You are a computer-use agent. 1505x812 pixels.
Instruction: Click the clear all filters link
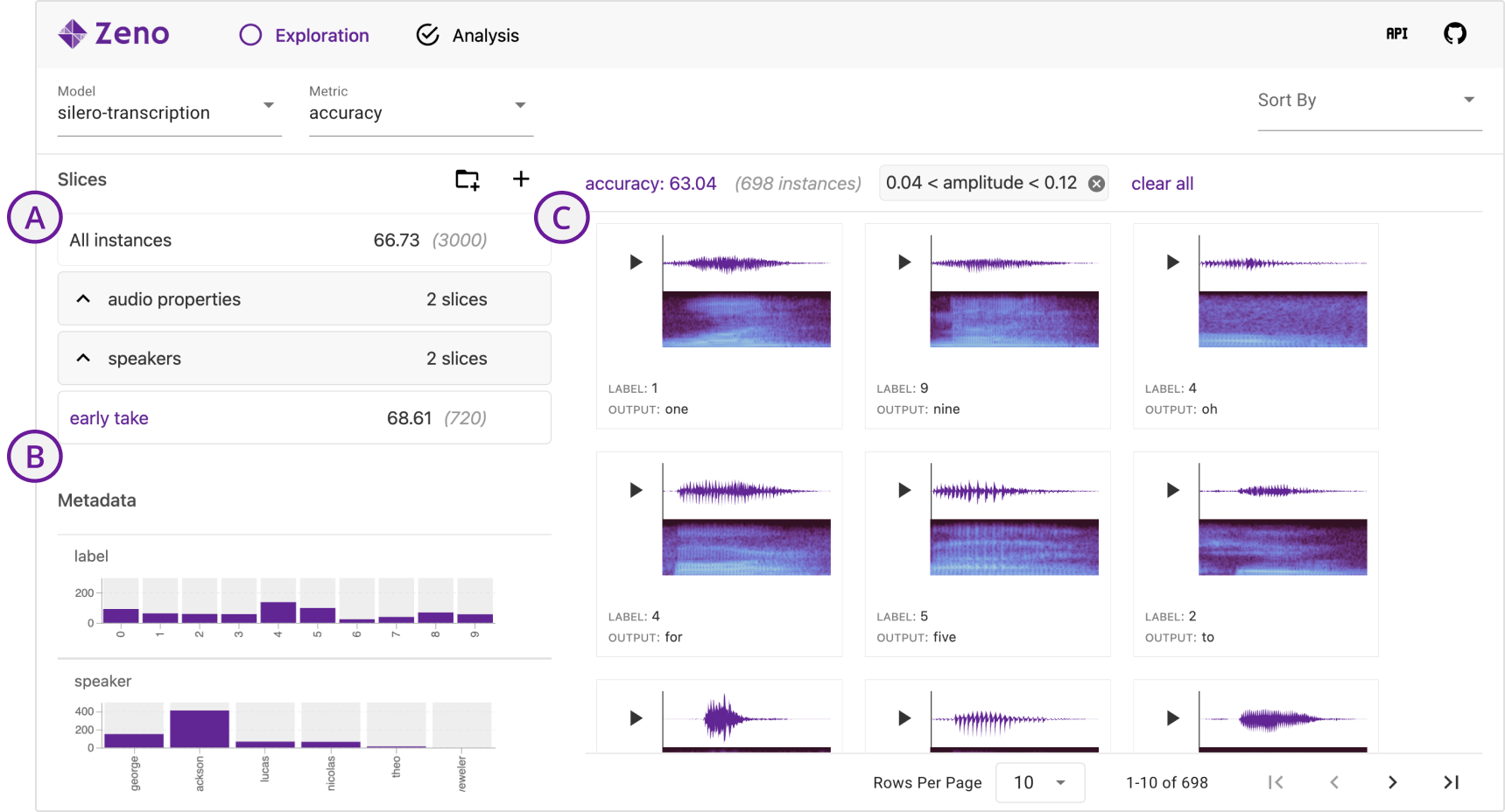click(x=1162, y=184)
